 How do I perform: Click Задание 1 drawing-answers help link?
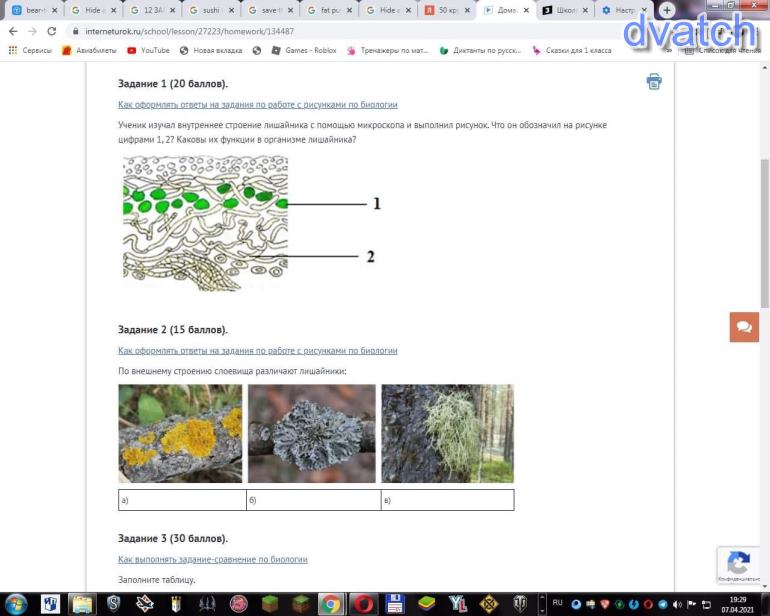coord(257,104)
